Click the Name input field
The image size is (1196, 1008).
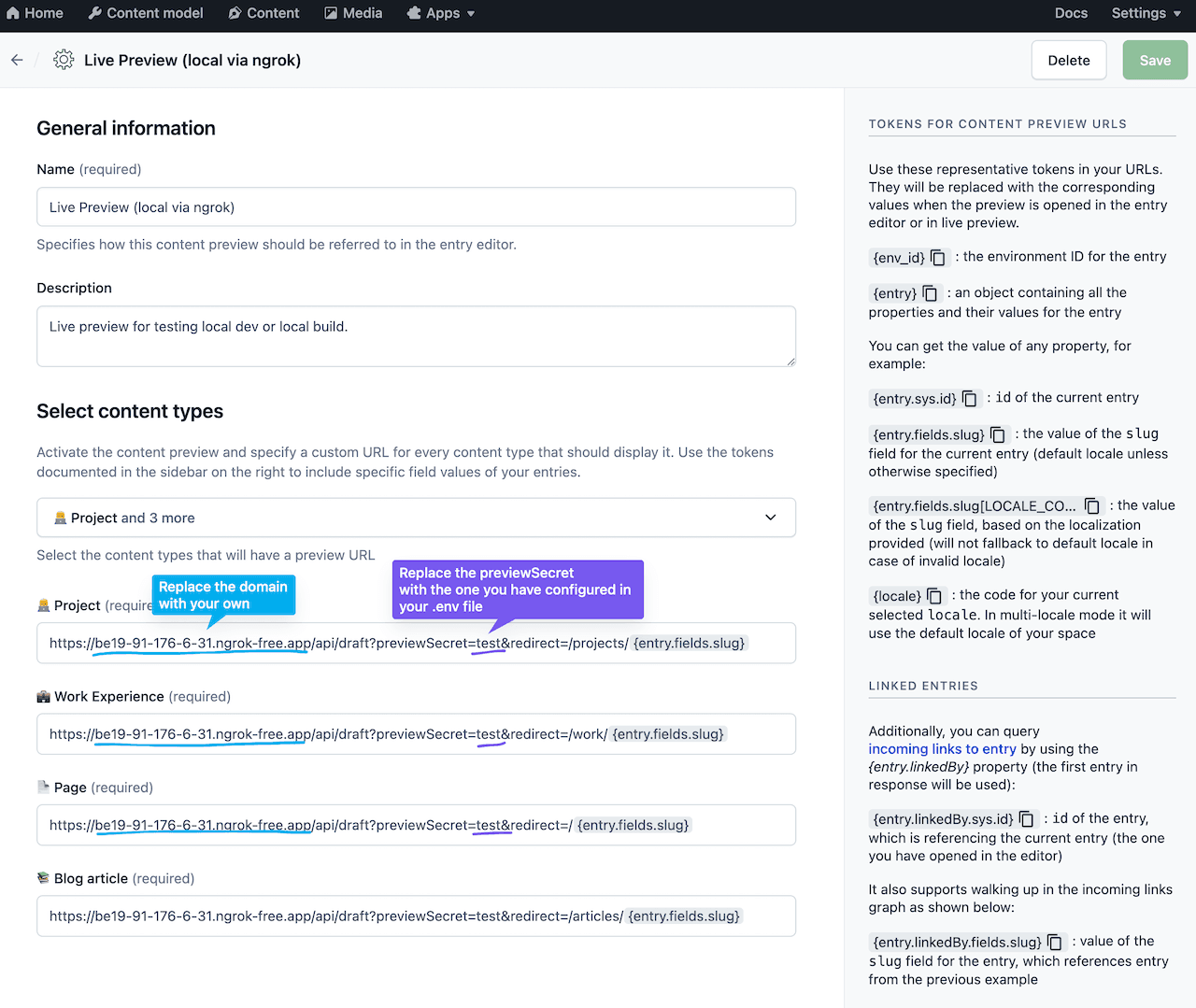tap(416, 207)
